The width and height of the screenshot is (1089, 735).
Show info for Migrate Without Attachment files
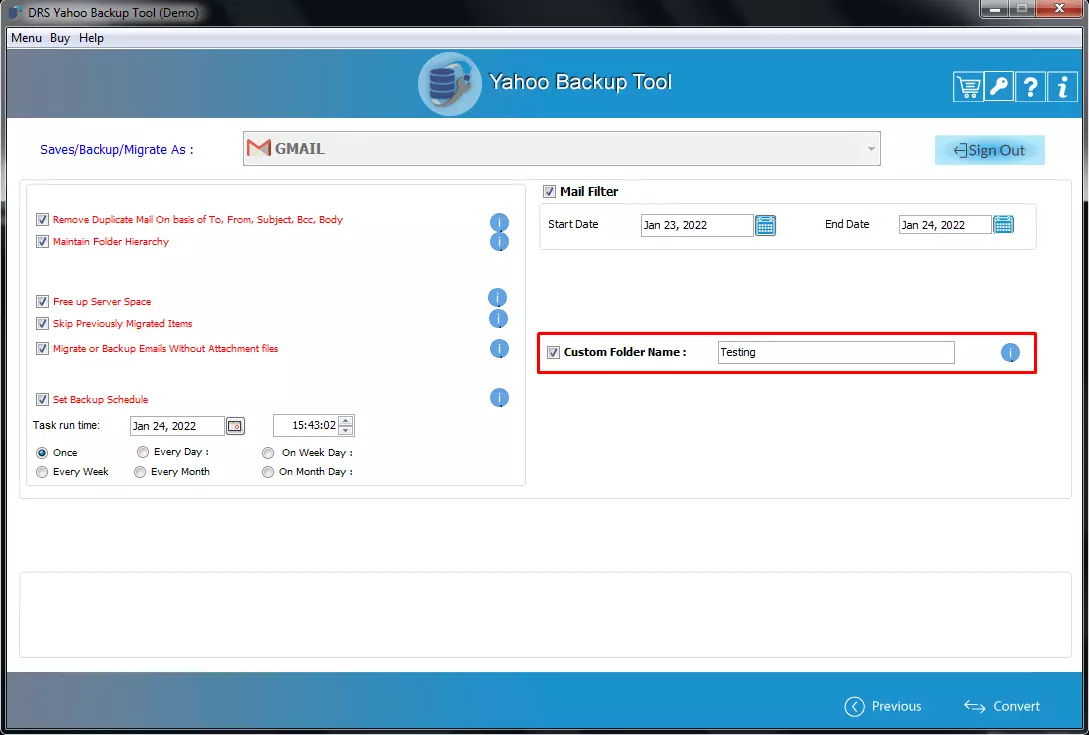(499, 349)
